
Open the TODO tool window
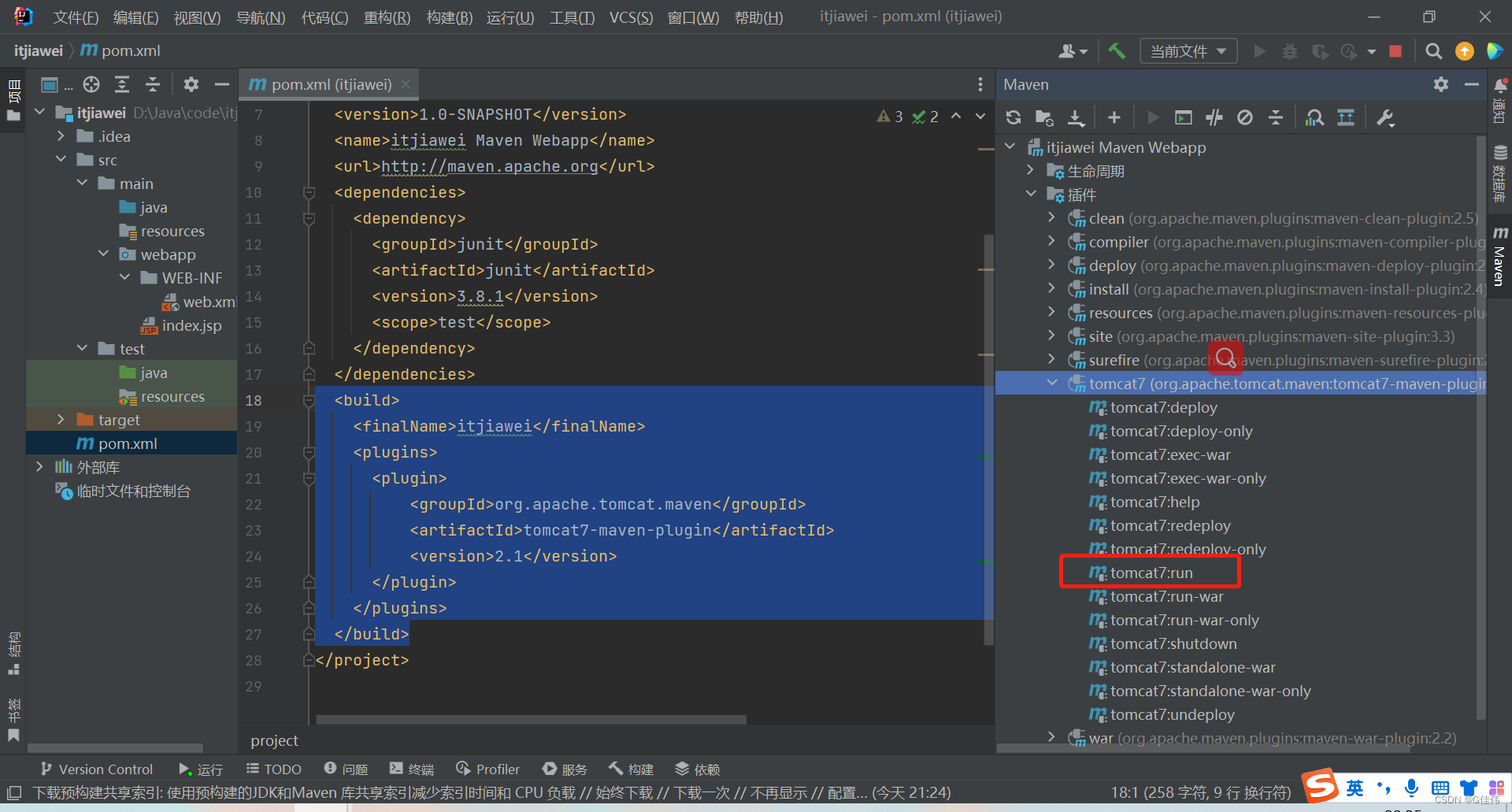273,769
